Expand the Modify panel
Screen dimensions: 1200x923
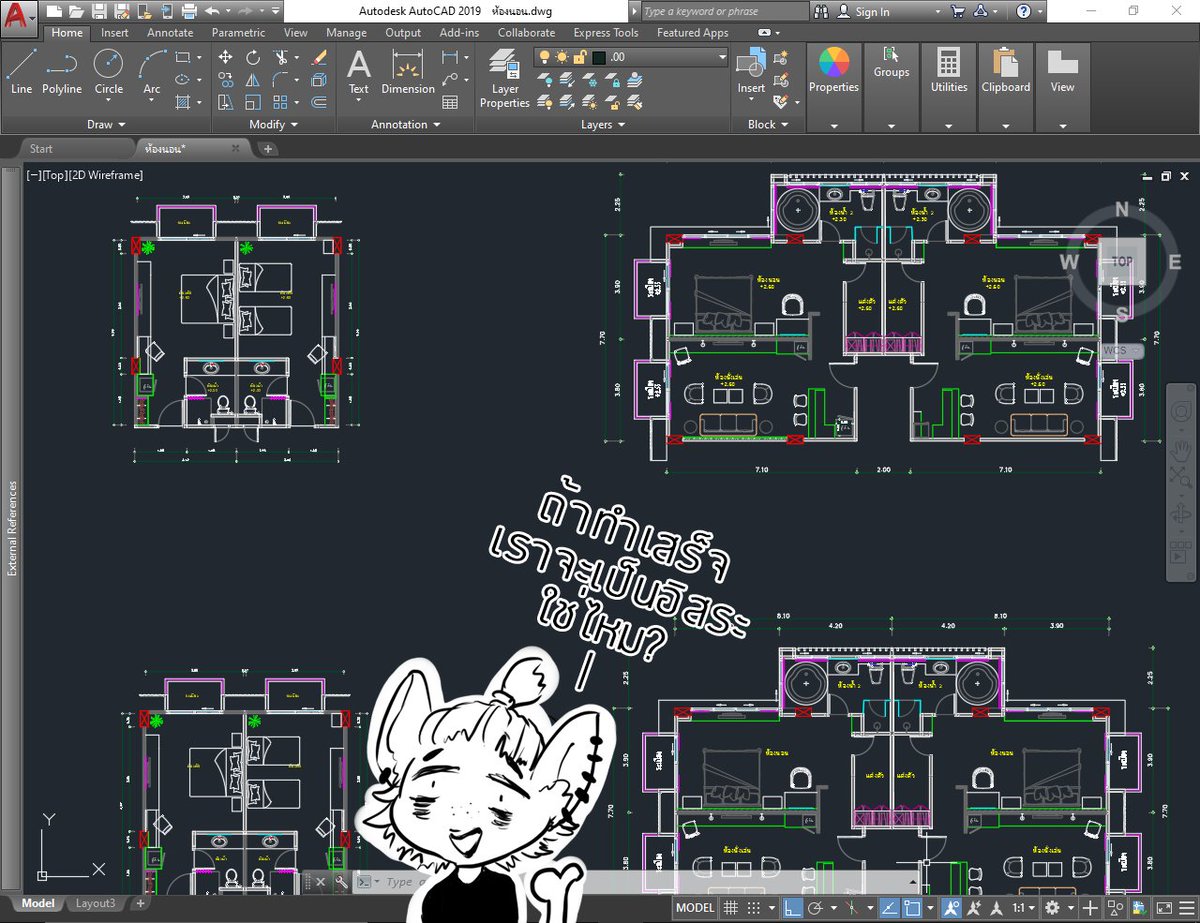[x=274, y=125]
